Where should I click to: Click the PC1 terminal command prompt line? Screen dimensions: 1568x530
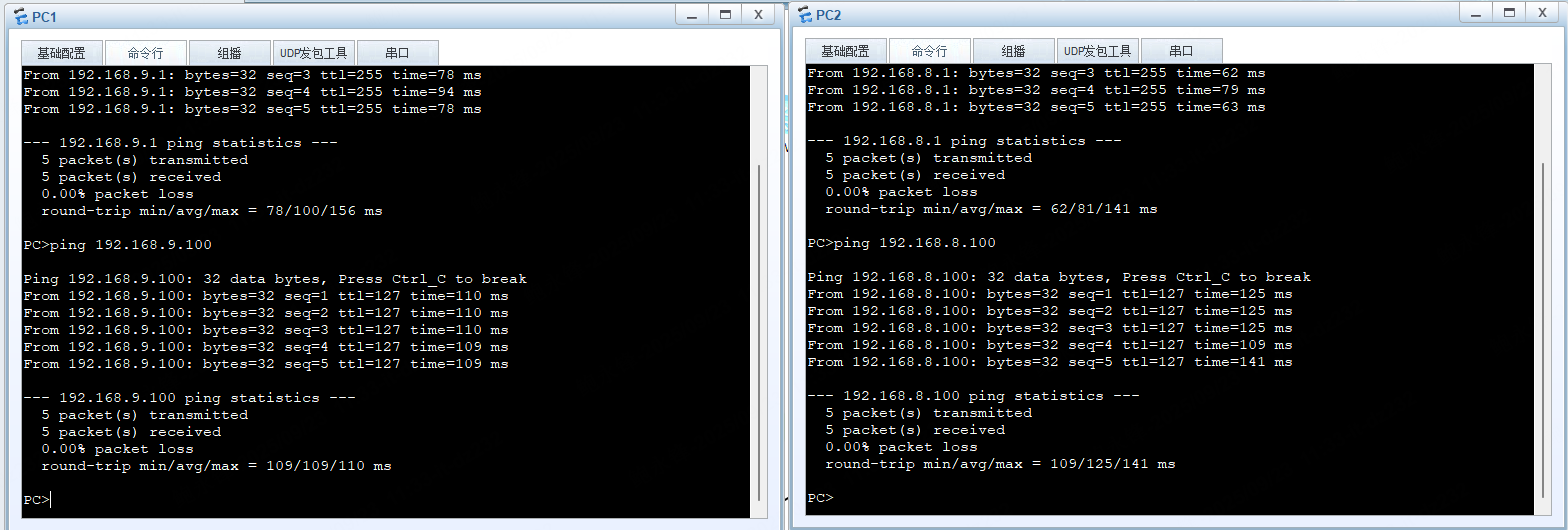(x=200, y=499)
